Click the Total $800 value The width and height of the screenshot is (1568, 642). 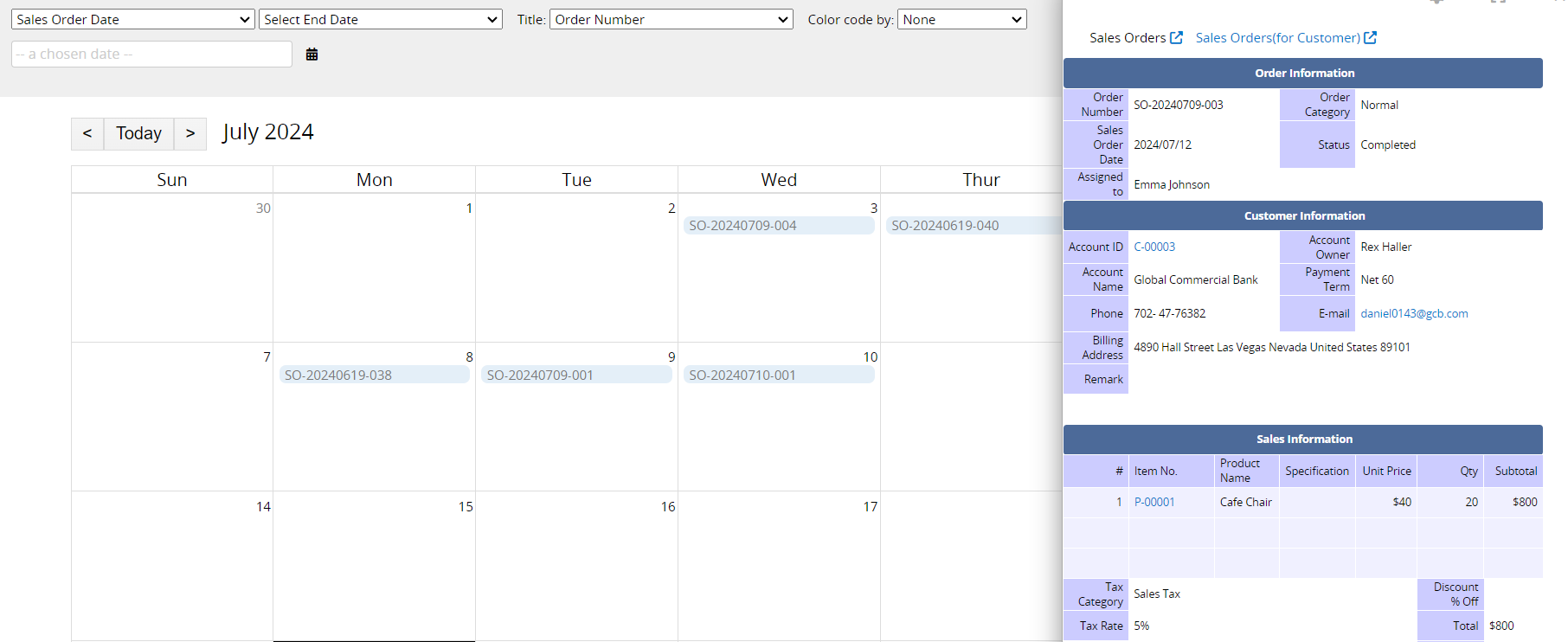(x=1501, y=626)
